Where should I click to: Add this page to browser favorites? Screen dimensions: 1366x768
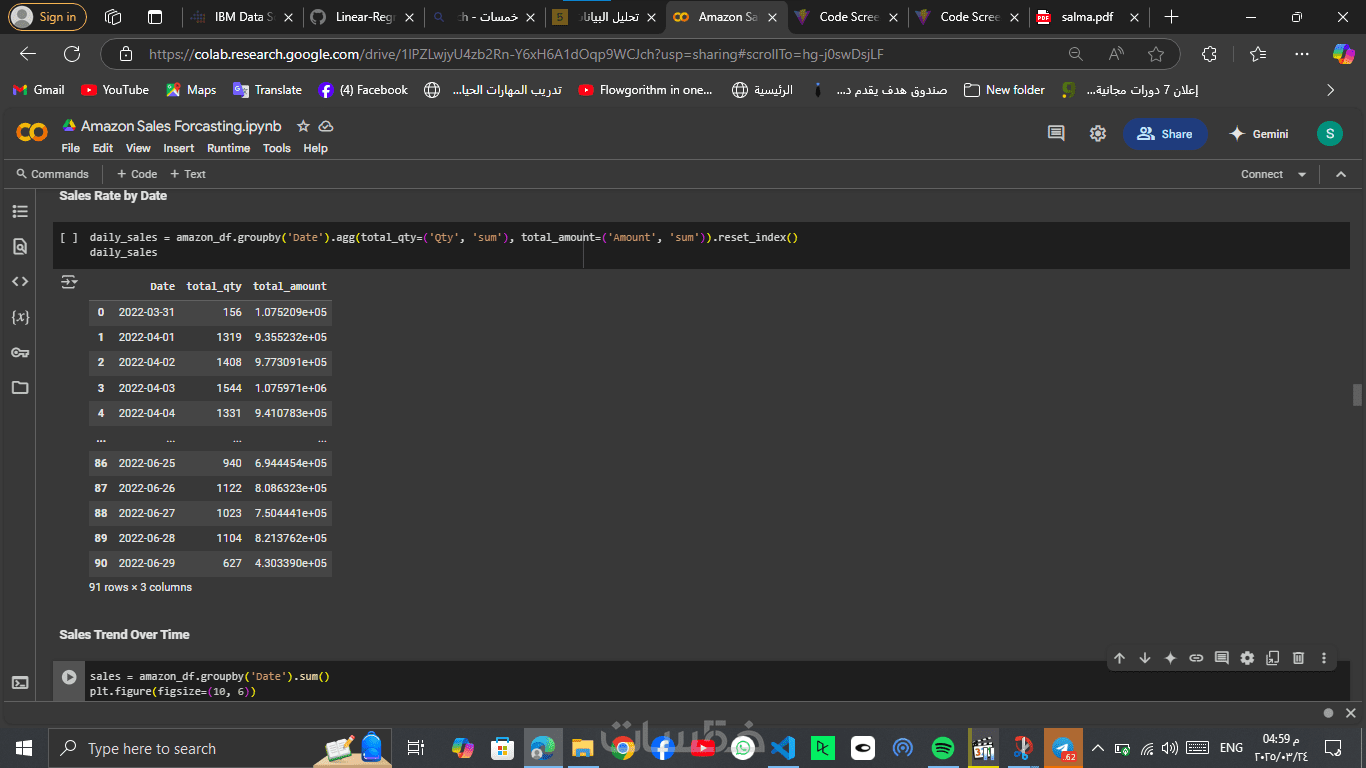1156,54
